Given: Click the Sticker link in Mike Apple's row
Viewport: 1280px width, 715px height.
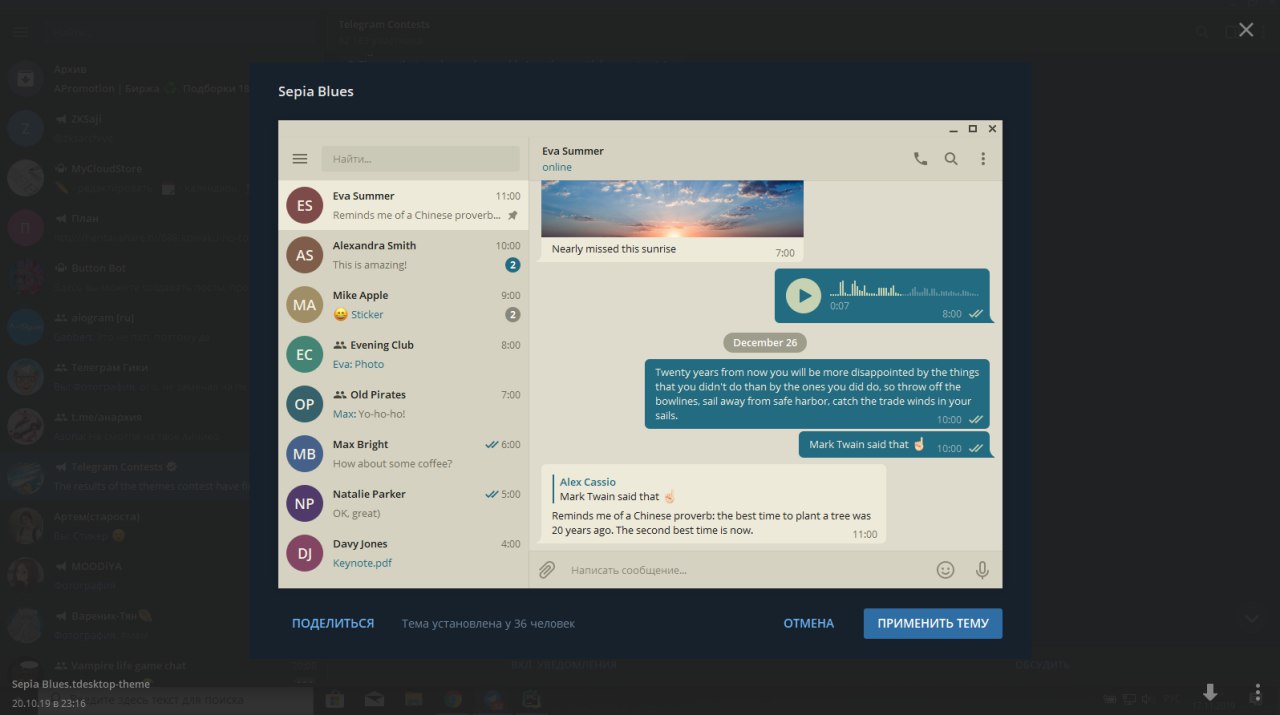Looking at the screenshot, I should point(367,314).
